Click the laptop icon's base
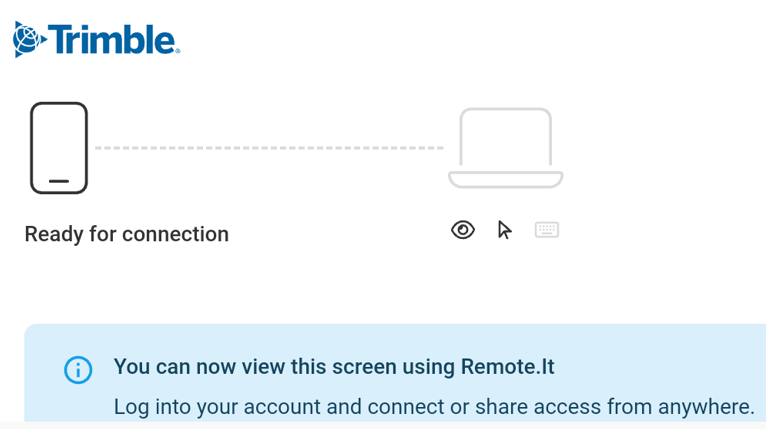766x429 pixels. [x=505, y=180]
